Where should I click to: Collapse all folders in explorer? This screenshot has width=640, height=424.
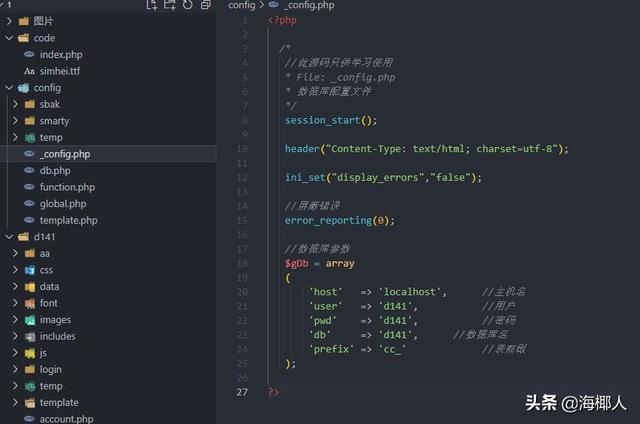(206, 5)
